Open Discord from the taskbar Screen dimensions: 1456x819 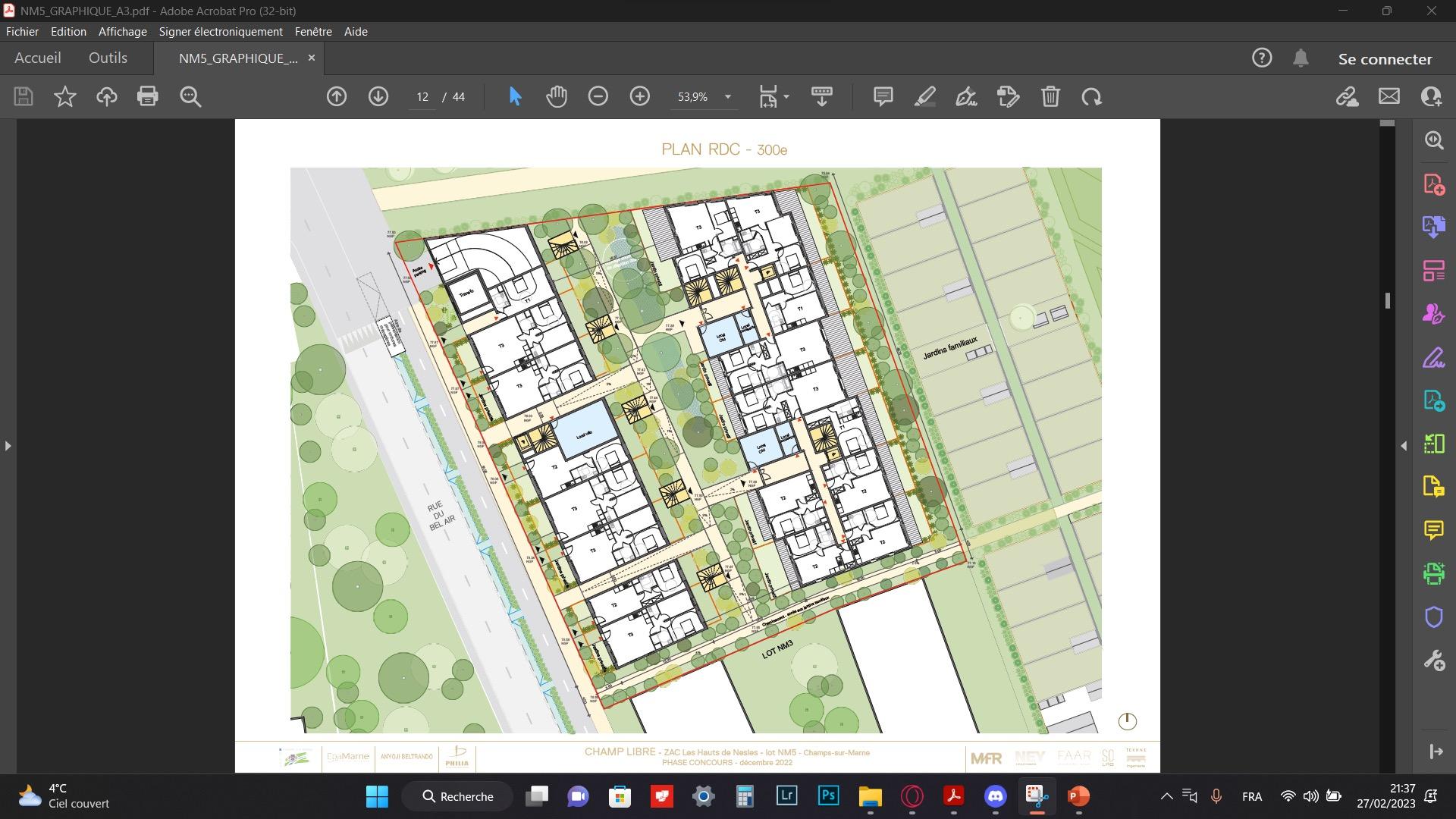(x=995, y=796)
